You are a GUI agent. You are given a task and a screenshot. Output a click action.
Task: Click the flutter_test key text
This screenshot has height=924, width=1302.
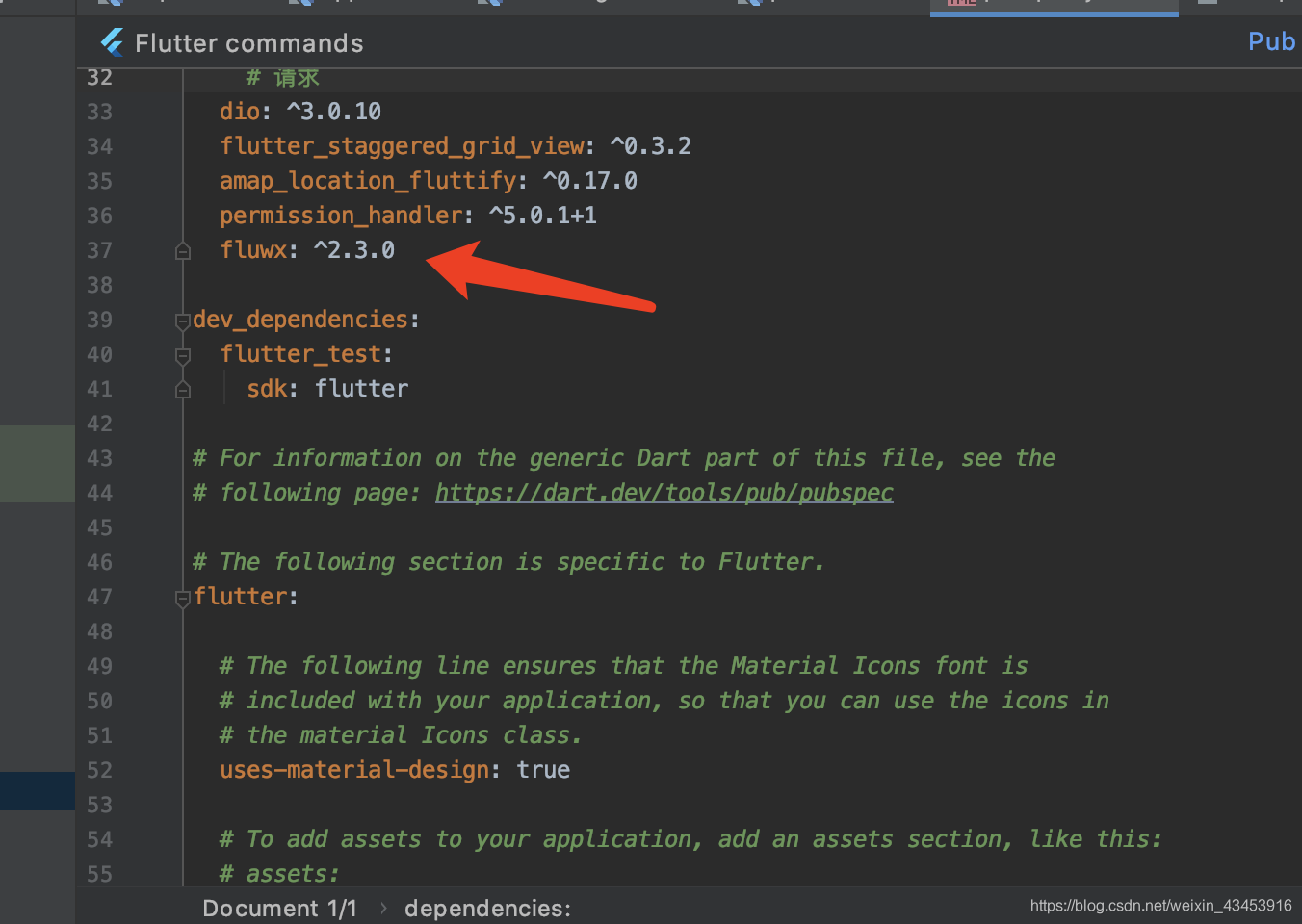click(x=300, y=354)
